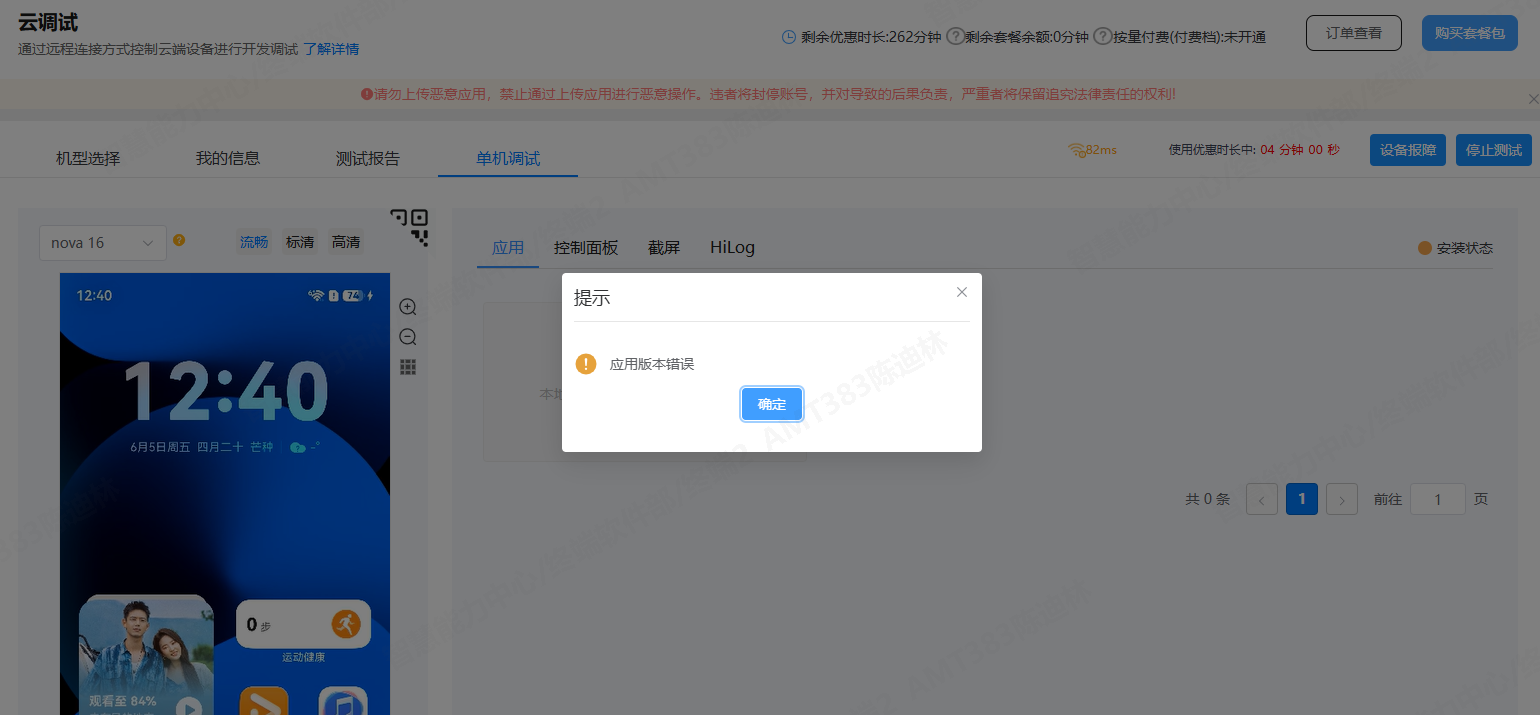The image size is (1540, 715).
Task: Tap the battery indicator on phone
Action: pyautogui.click(x=353, y=296)
